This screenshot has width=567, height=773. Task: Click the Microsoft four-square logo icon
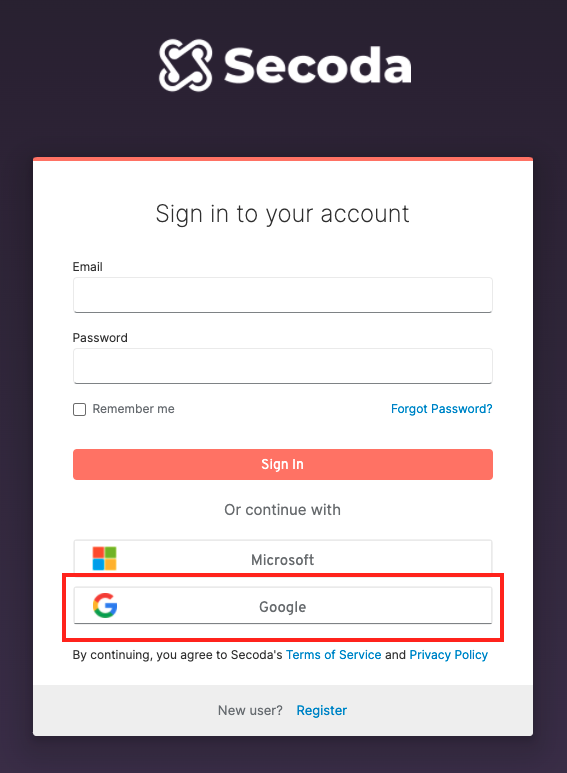(105, 559)
